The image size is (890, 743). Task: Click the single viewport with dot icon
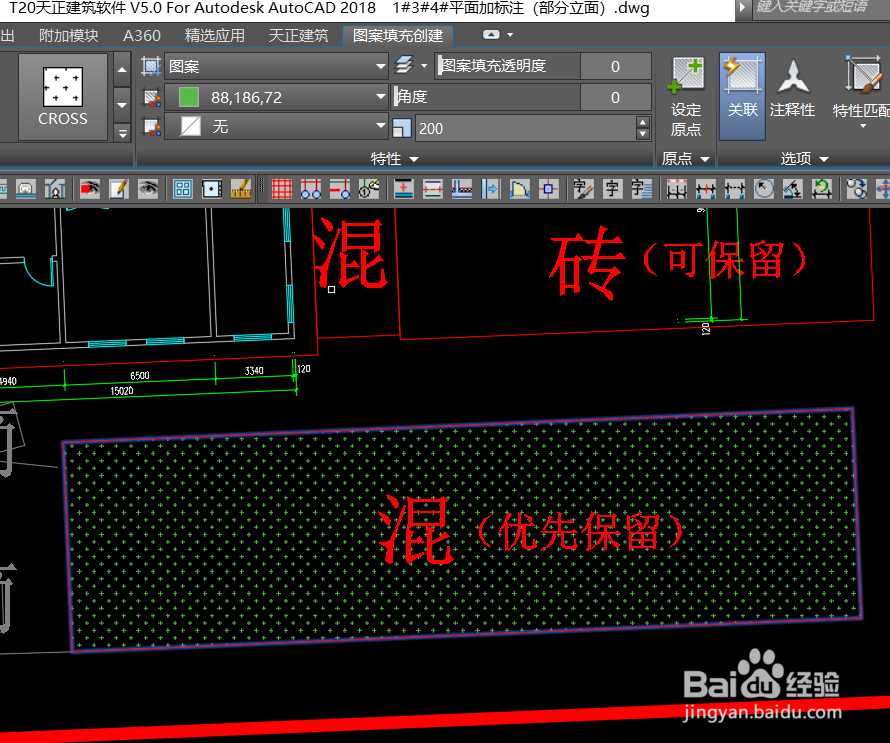[x=212, y=188]
